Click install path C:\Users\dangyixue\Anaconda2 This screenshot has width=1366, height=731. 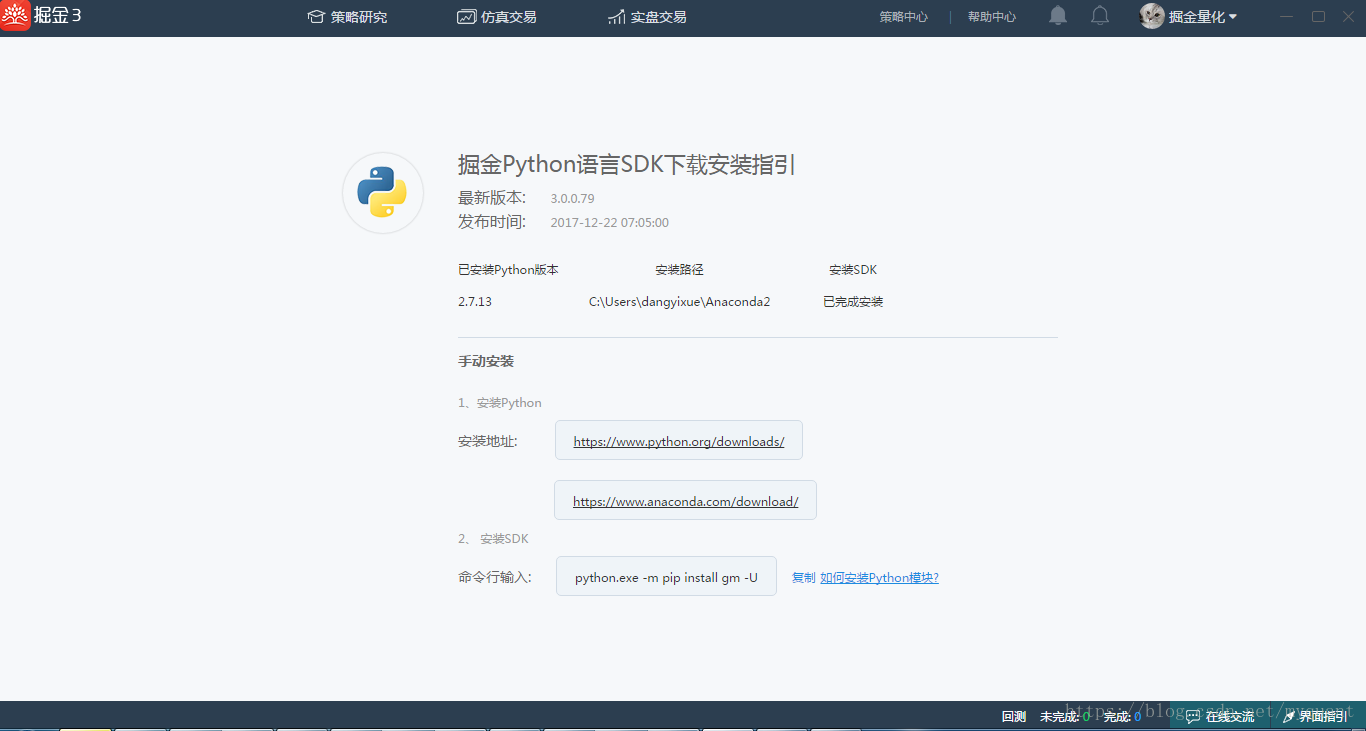679,301
